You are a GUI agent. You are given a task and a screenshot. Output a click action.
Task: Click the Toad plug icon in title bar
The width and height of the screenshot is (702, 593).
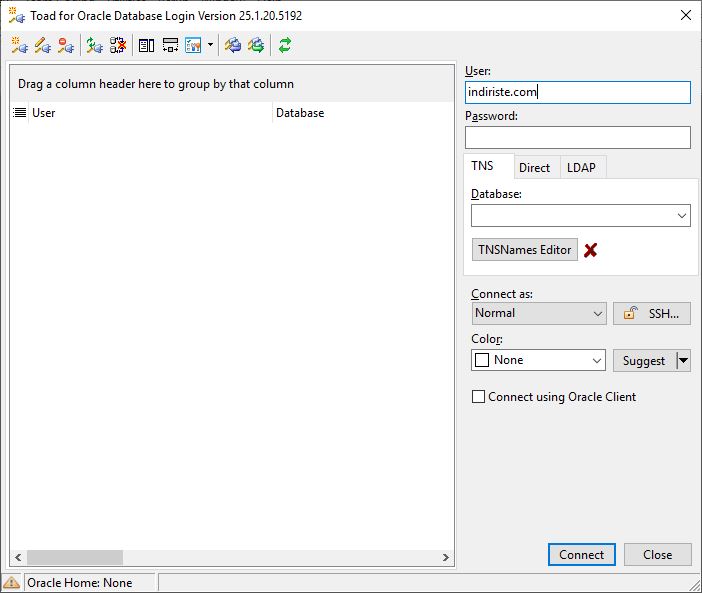pyautogui.click(x=17, y=16)
